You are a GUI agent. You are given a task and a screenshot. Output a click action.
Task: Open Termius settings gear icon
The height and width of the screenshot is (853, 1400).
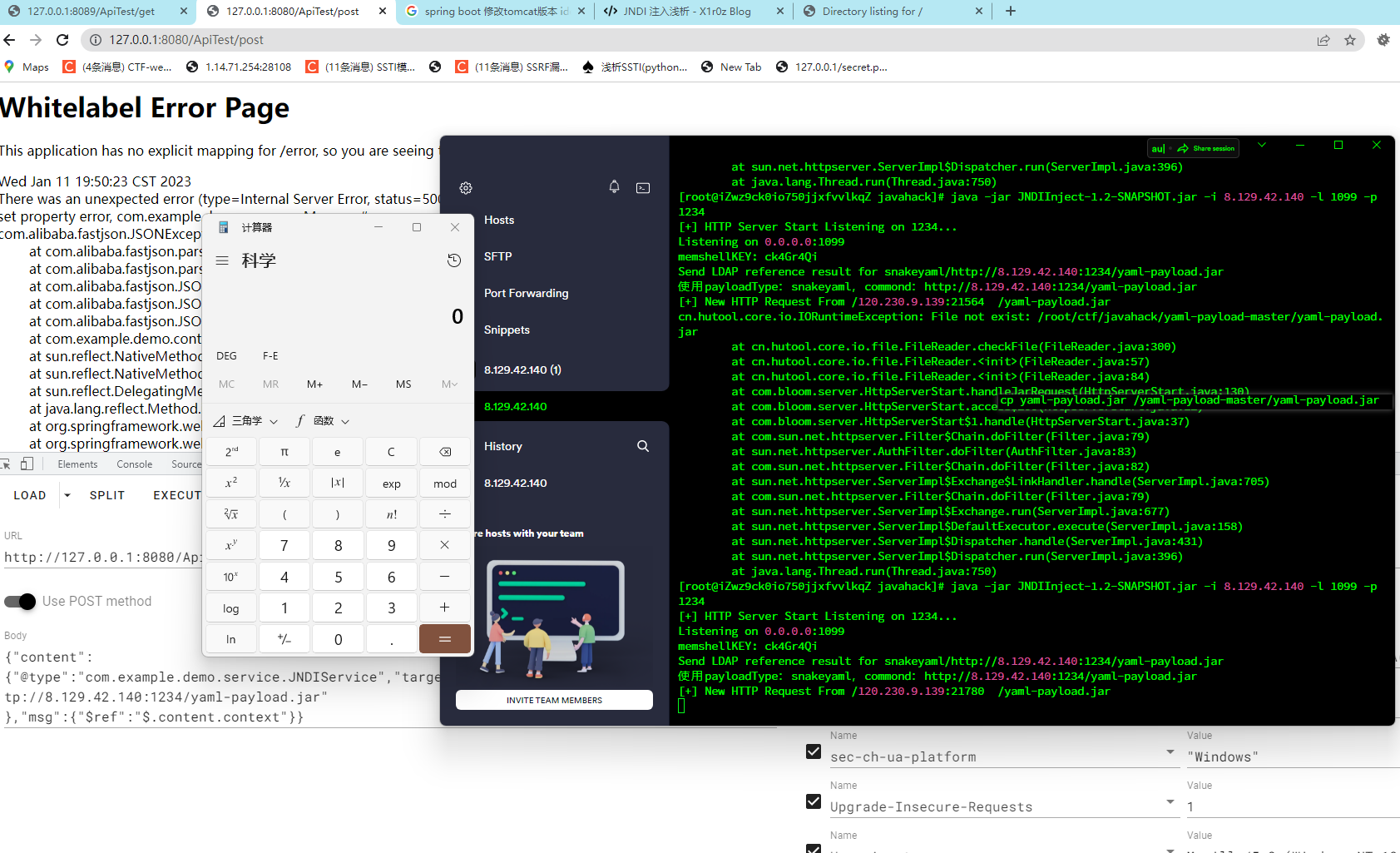[x=466, y=188]
